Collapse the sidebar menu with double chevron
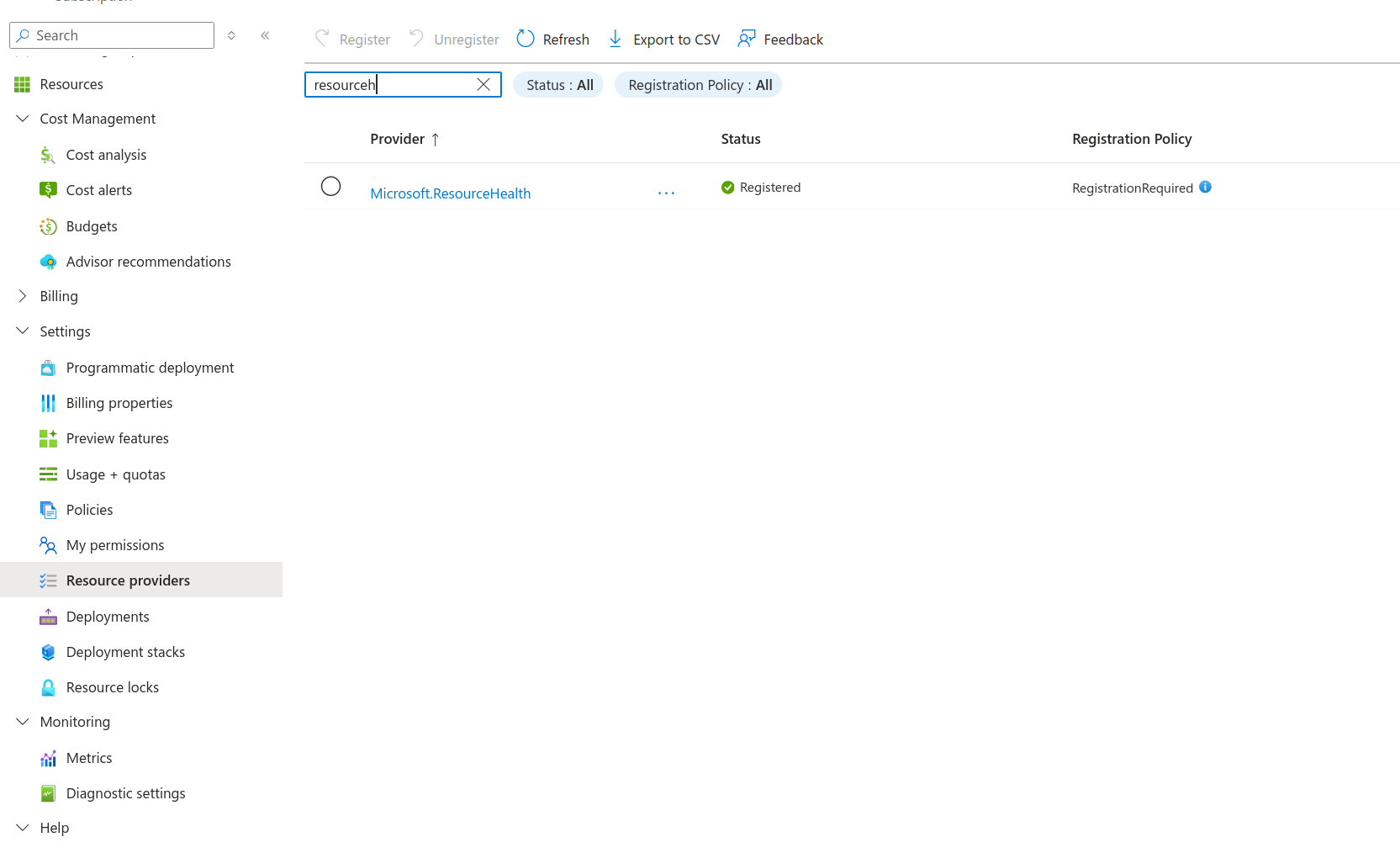Viewport: 1400px width, 853px height. [265, 35]
